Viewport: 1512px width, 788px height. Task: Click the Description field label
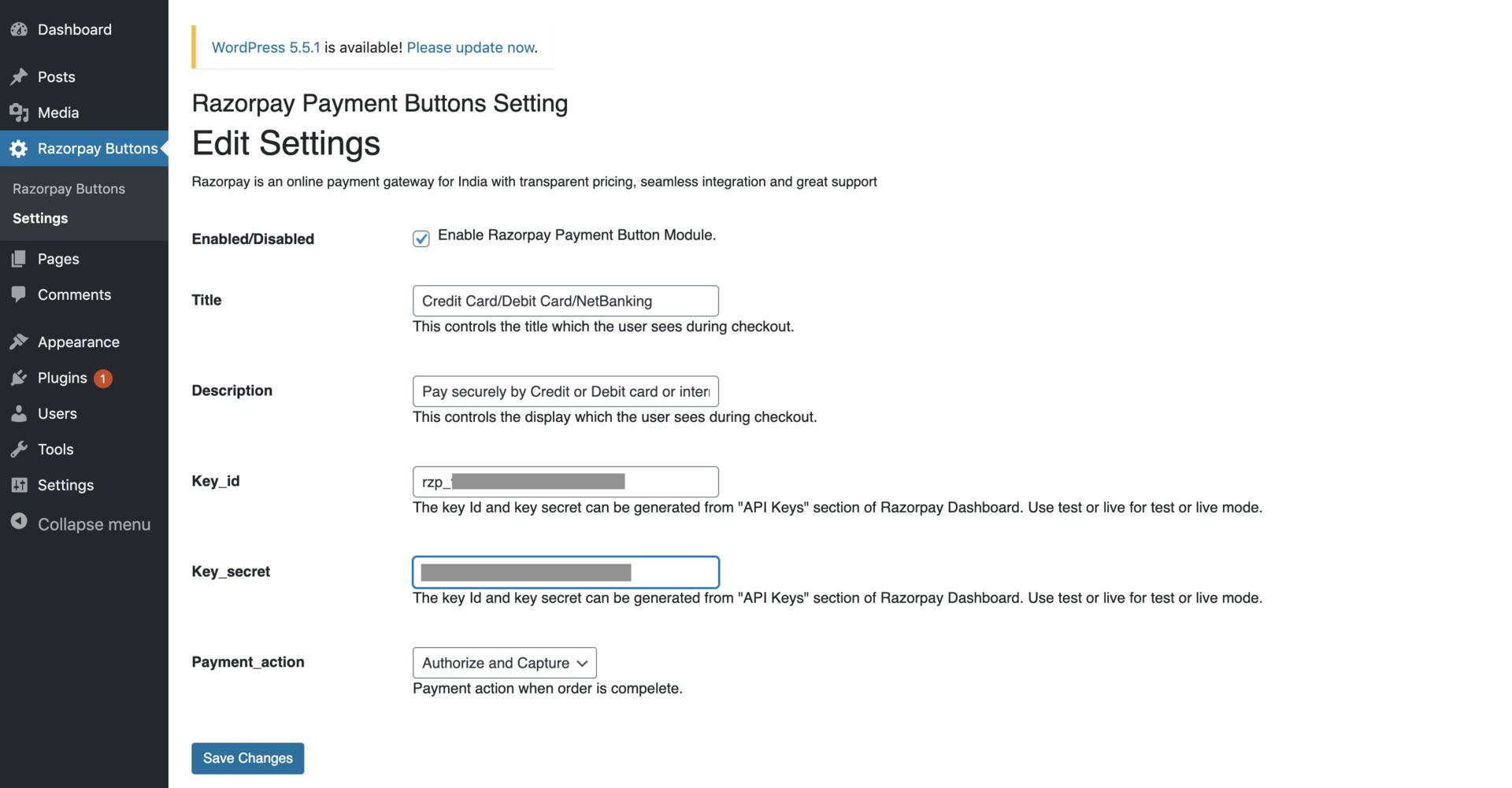(x=232, y=390)
